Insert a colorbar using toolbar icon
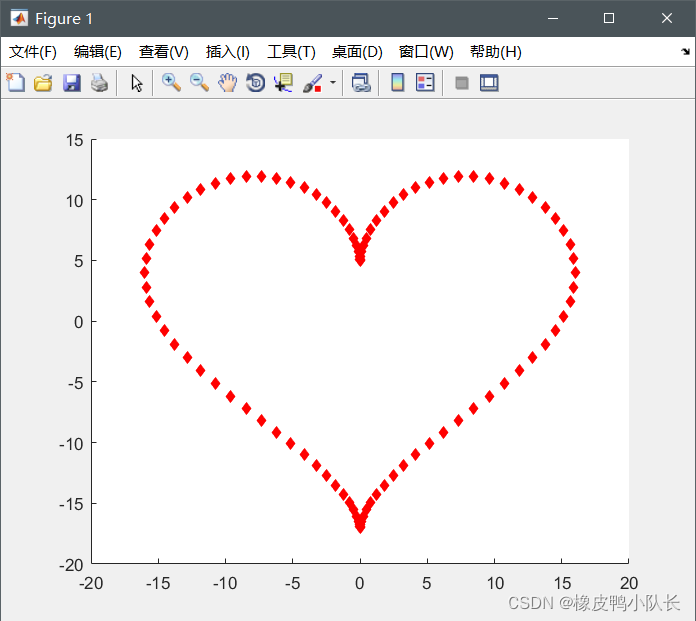 tap(397, 83)
